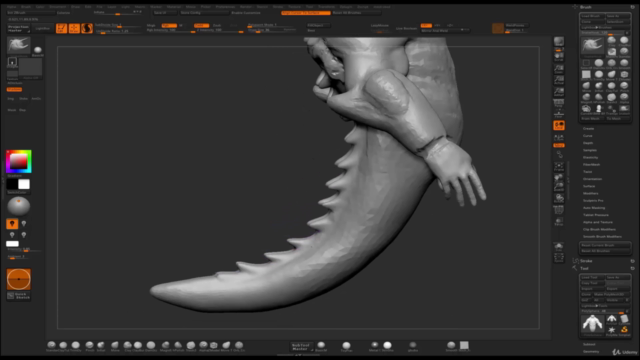640x360 pixels.
Task: Expand the FiberMesh section
Action: click(591, 164)
